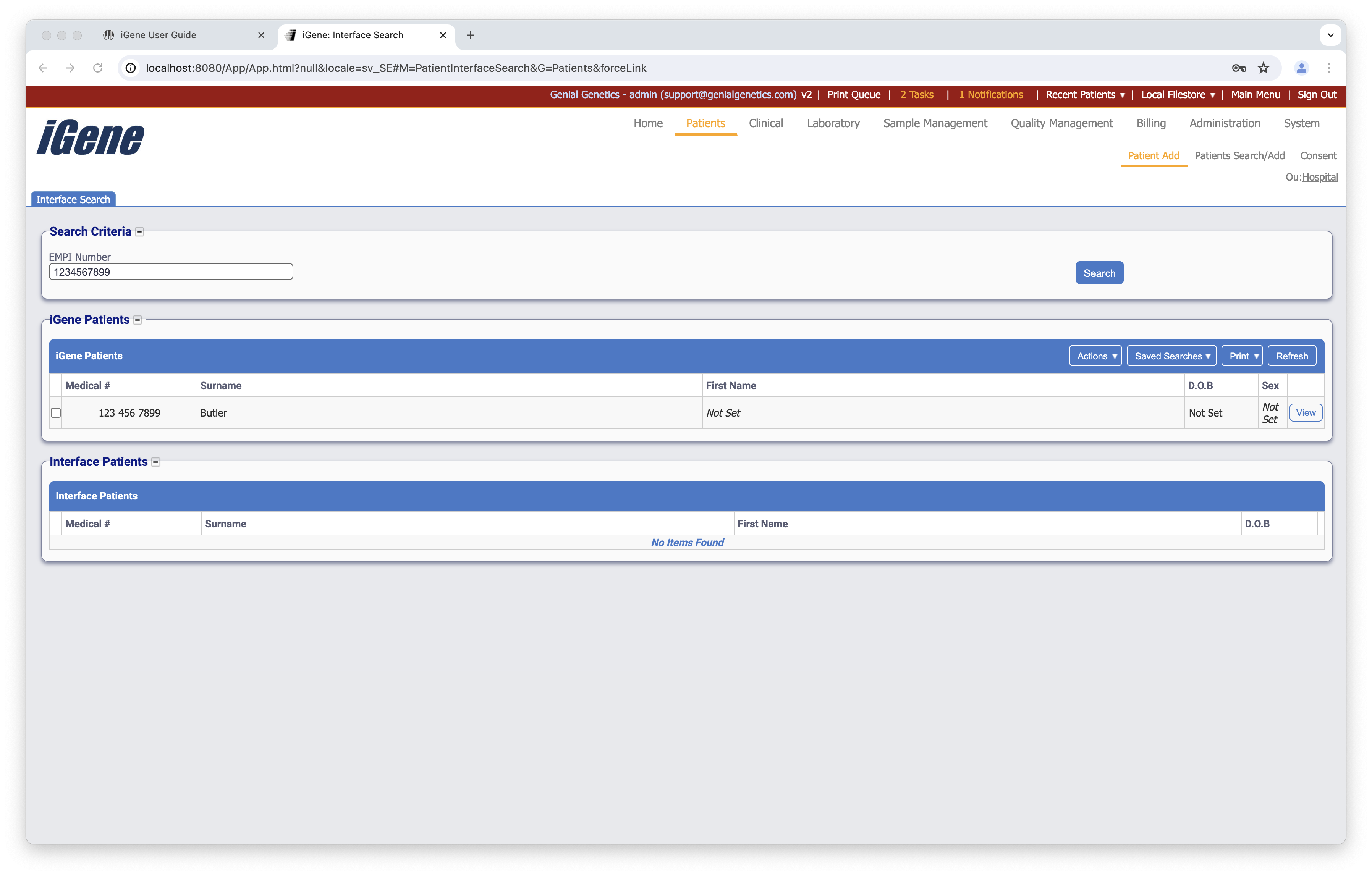The height and width of the screenshot is (876, 1372).
Task: Click the iGene logo
Action: 91,137
